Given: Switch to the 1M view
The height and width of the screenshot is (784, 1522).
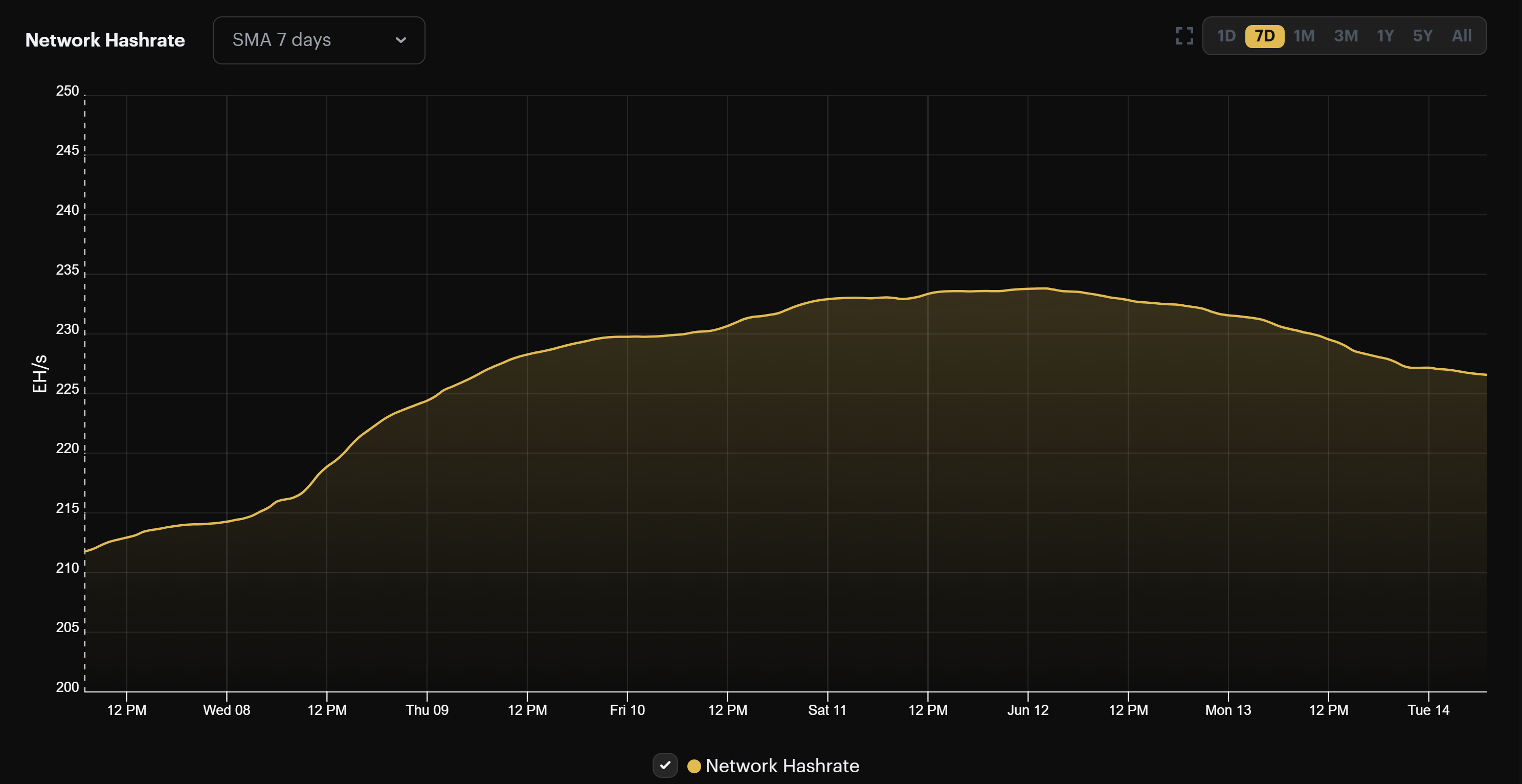Looking at the screenshot, I should pos(1305,36).
